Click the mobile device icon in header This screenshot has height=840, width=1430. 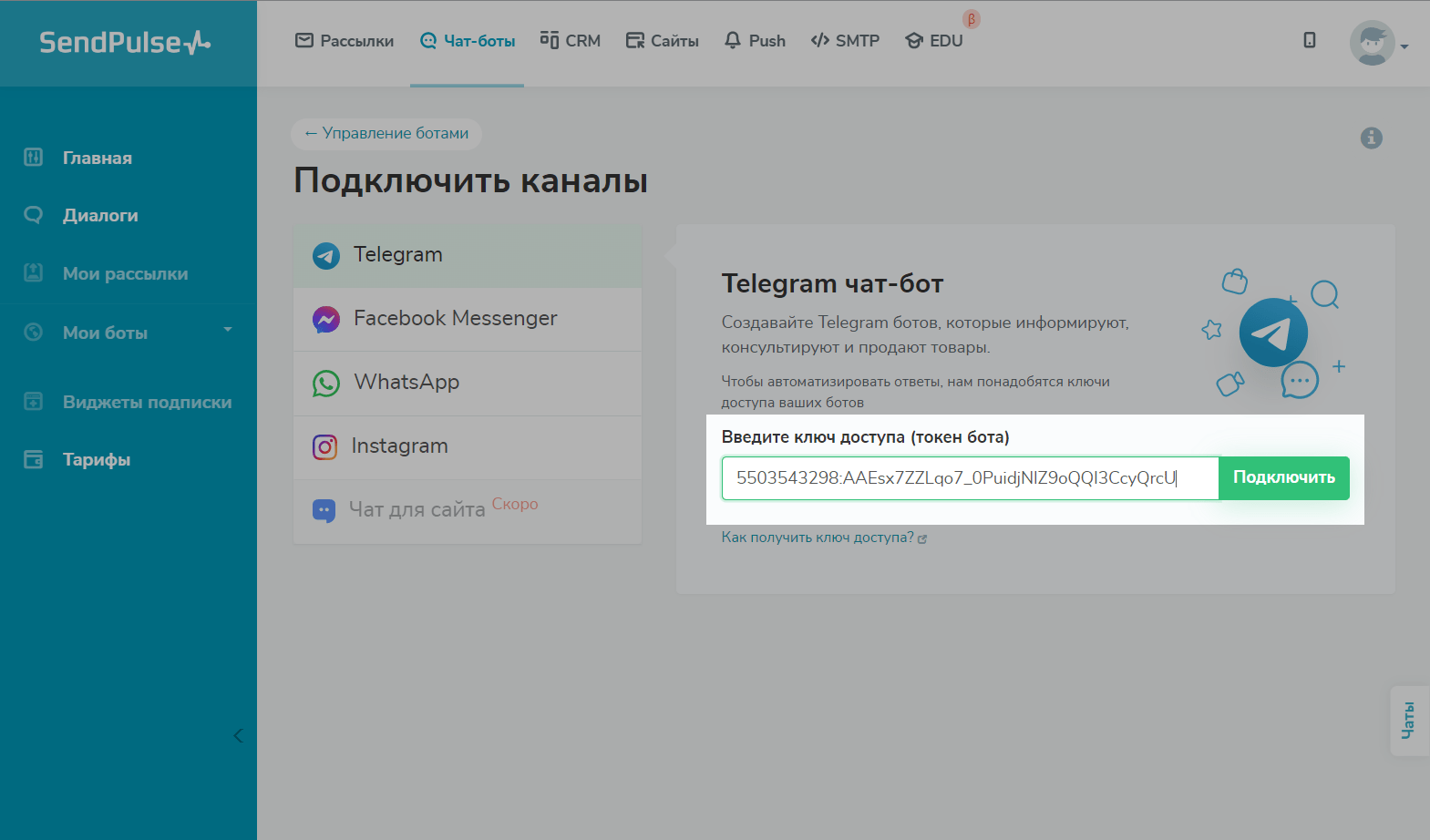pos(1309,40)
